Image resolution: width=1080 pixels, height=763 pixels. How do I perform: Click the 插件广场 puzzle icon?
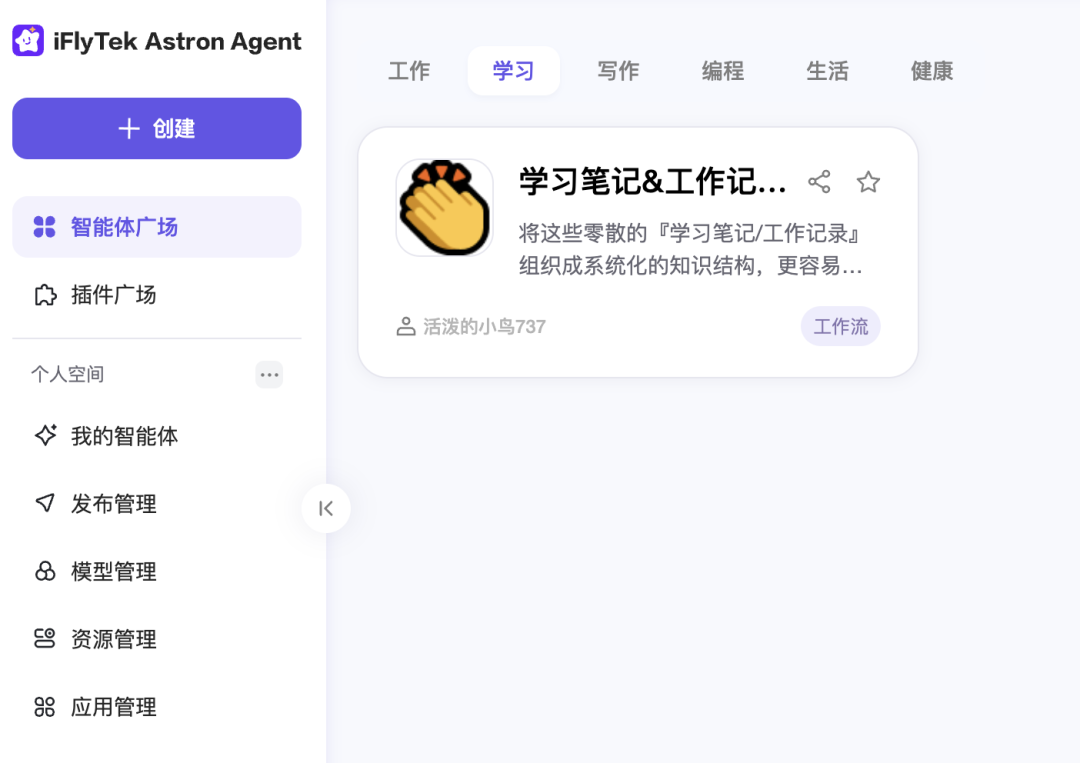45,295
